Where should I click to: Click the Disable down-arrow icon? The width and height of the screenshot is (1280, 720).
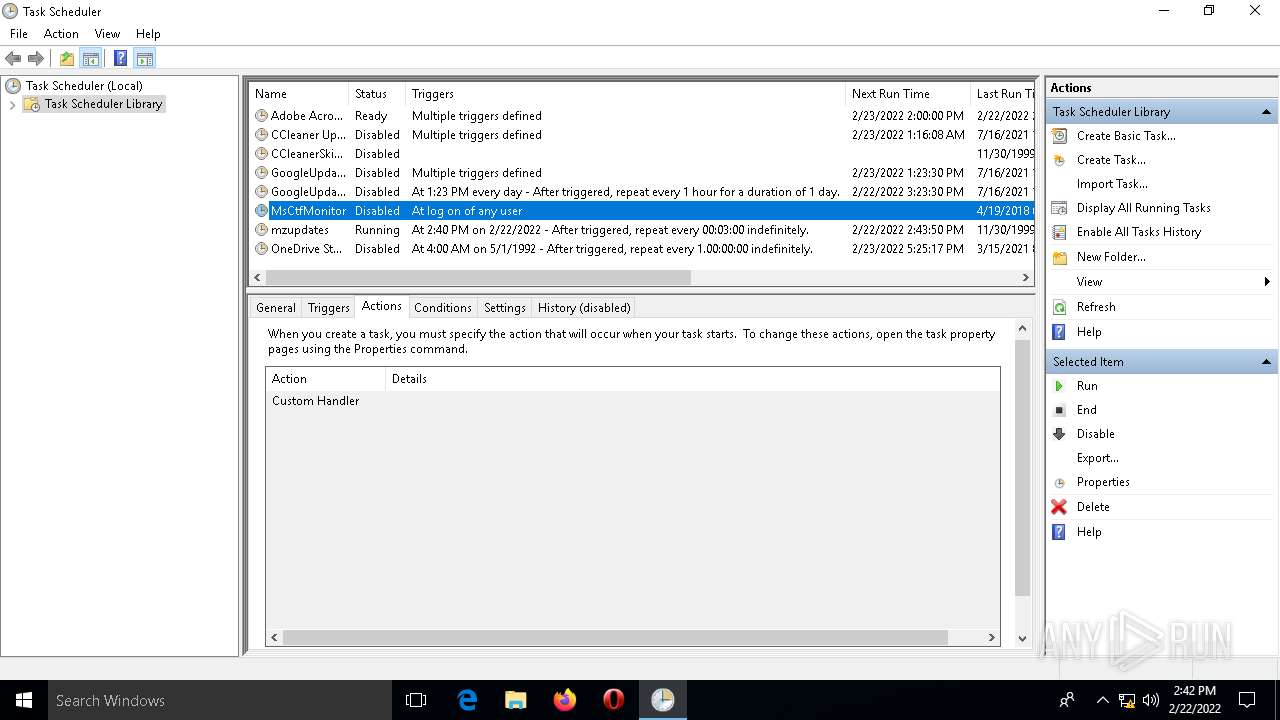[x=1060, y=434]
